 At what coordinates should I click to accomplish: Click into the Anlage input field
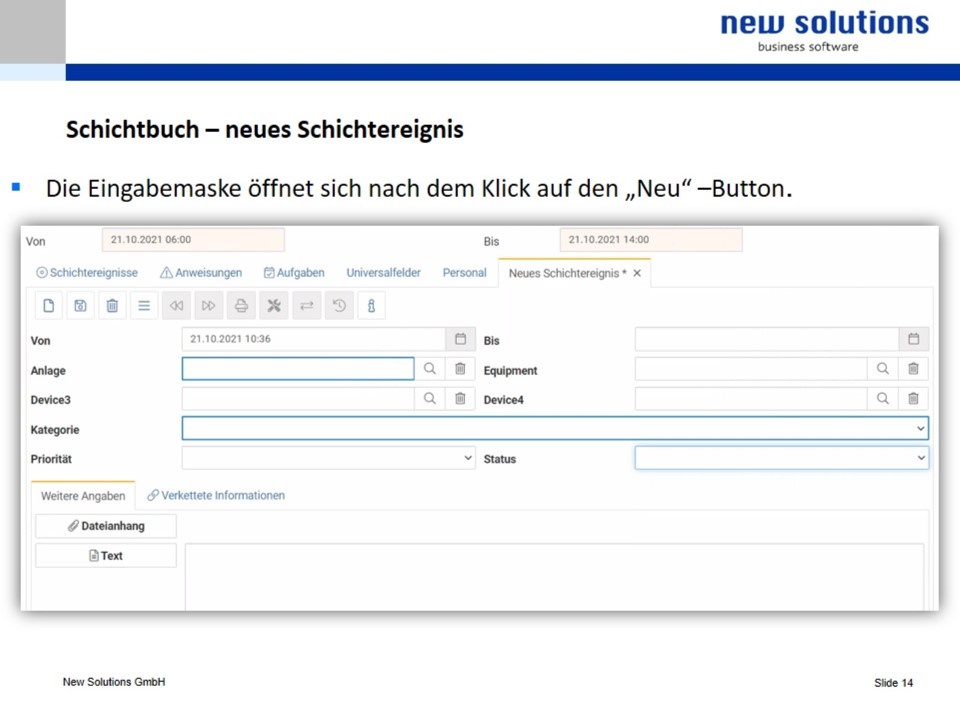click(297, 369)
